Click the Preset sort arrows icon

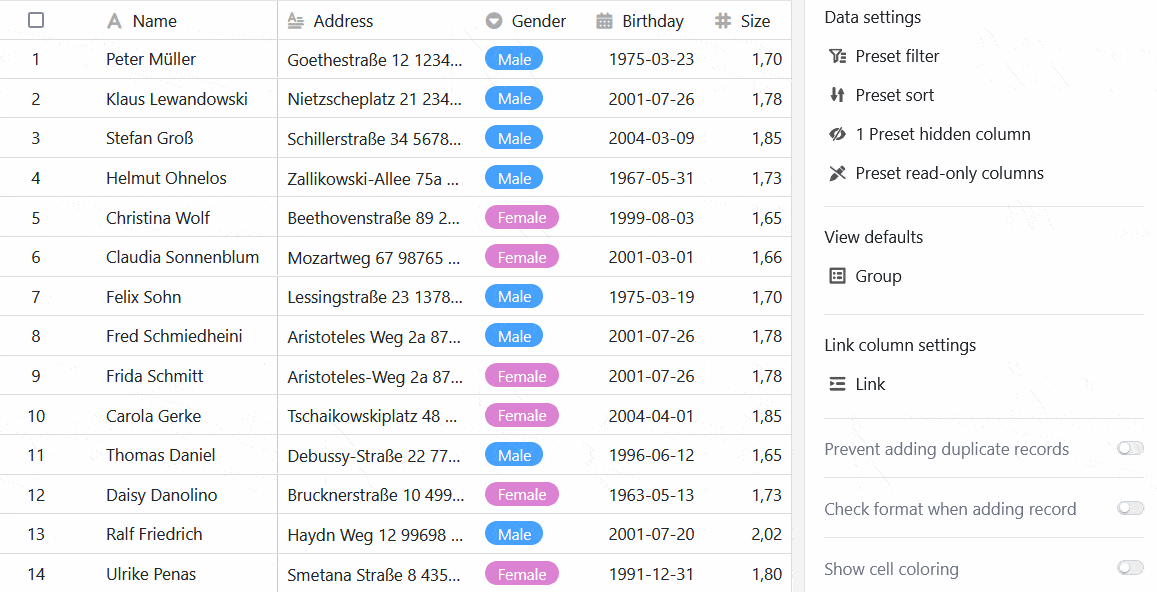[838, 95]
